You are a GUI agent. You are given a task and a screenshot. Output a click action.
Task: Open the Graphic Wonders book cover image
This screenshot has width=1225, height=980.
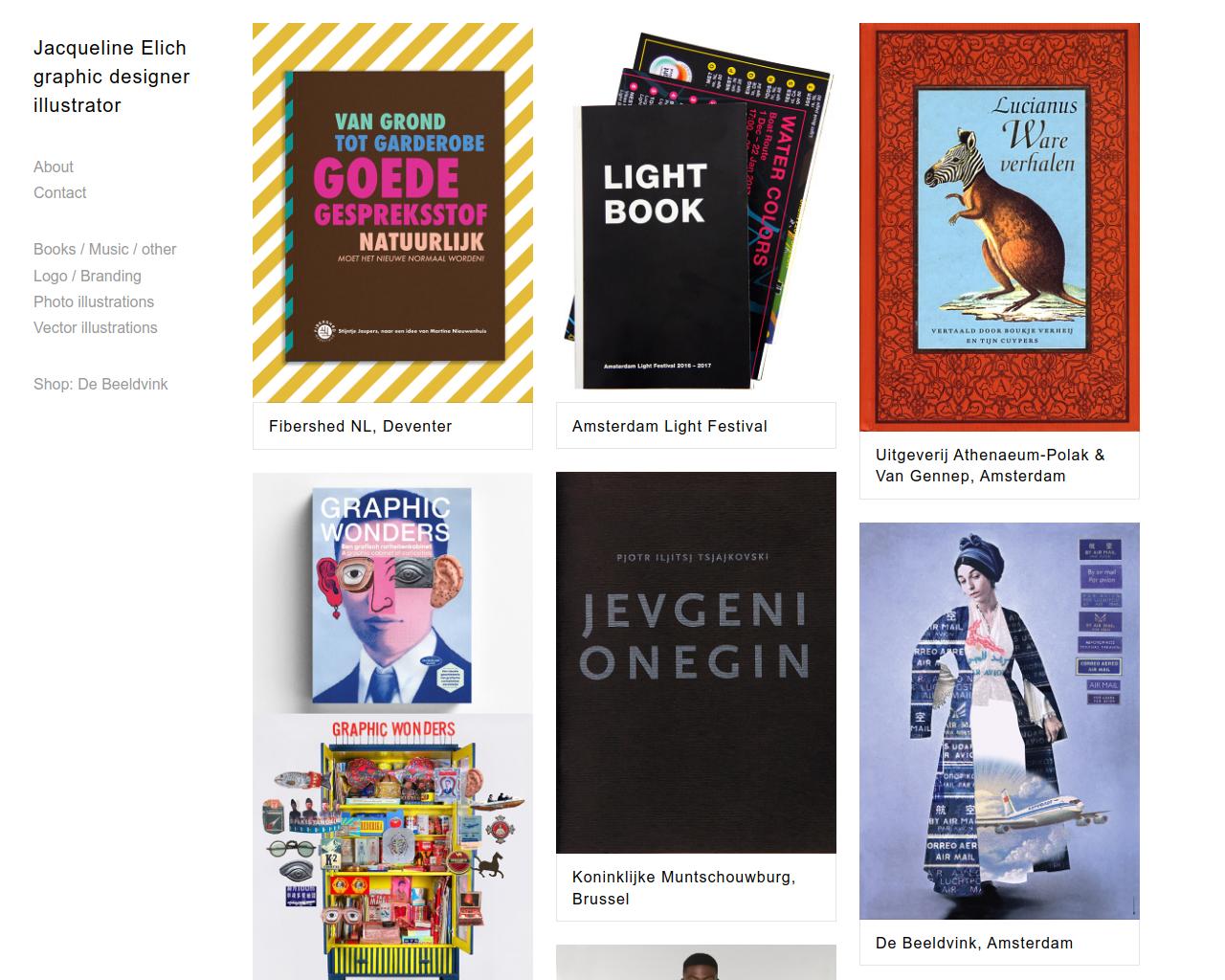(x=392, y=592)
